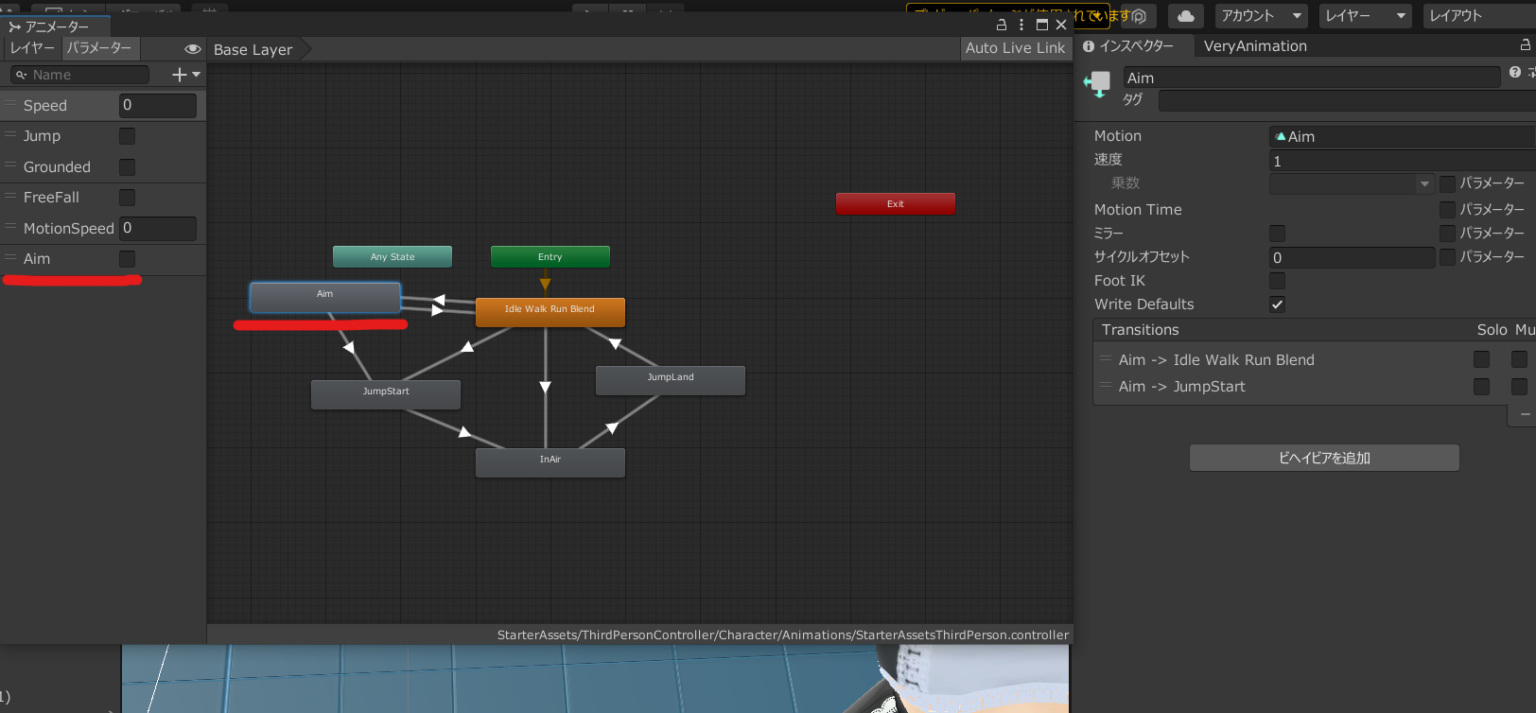Image resolution: width=1536 pixels, height=713 pixels.
Task: Select the Exit state node in the graph
Action: pyautogui.click(x=895, y=203)
